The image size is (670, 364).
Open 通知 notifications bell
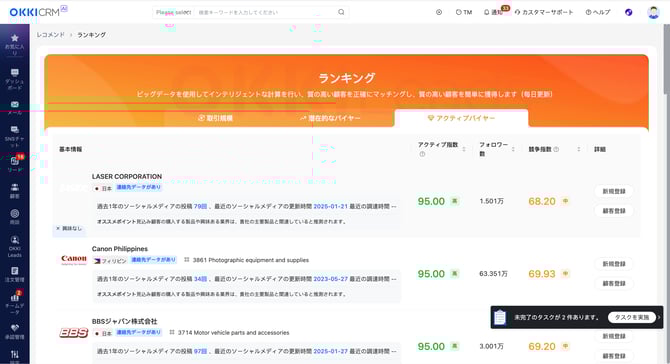495,12
